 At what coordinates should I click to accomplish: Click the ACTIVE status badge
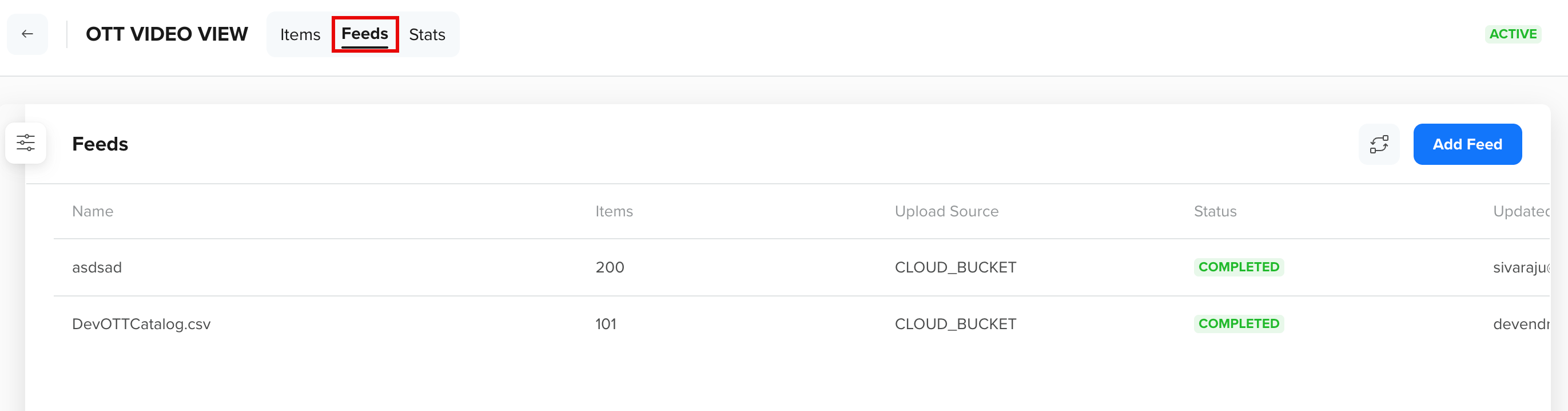pos(1513,34)
